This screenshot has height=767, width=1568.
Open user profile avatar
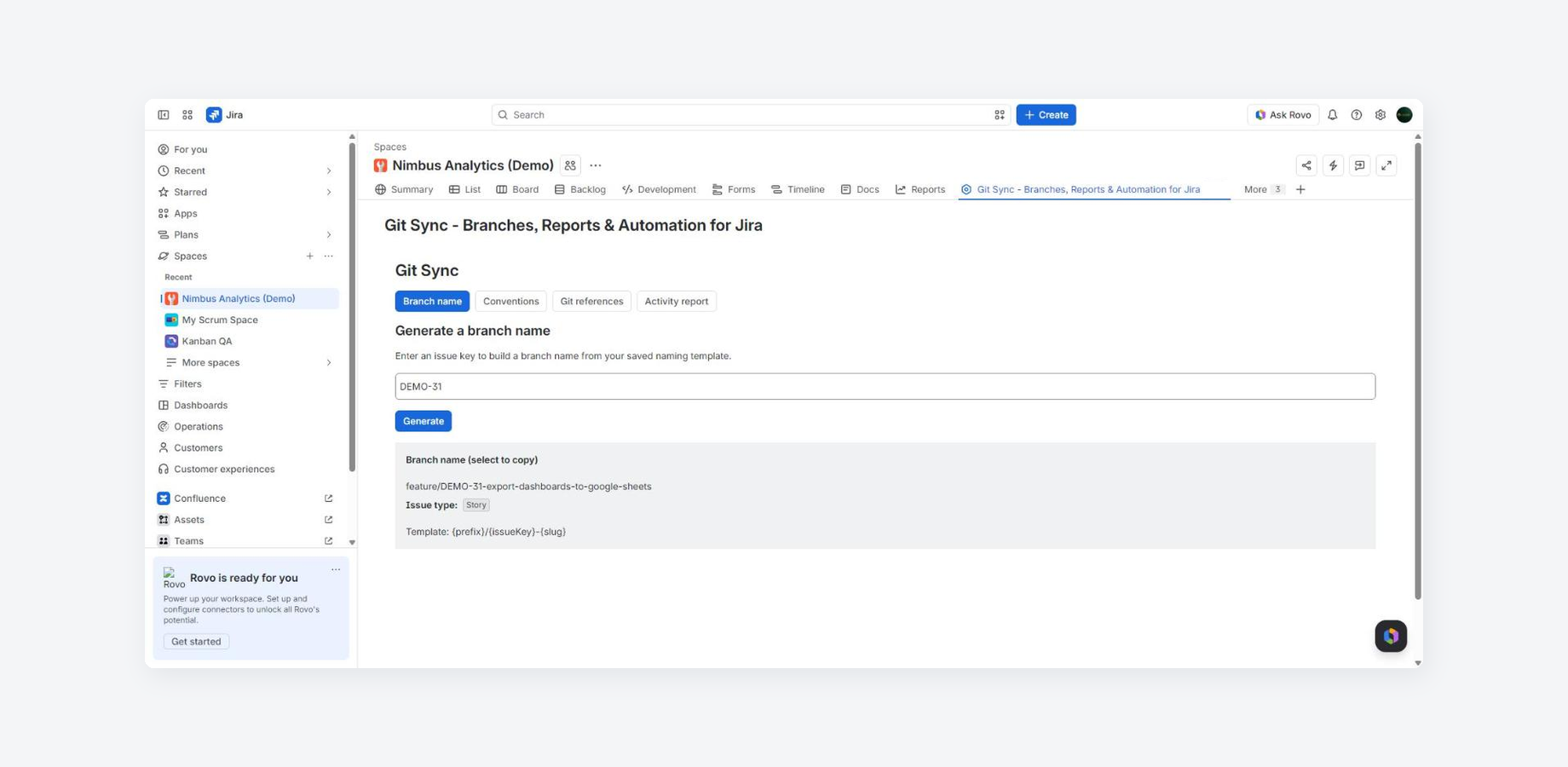[x=1404, y=115]
